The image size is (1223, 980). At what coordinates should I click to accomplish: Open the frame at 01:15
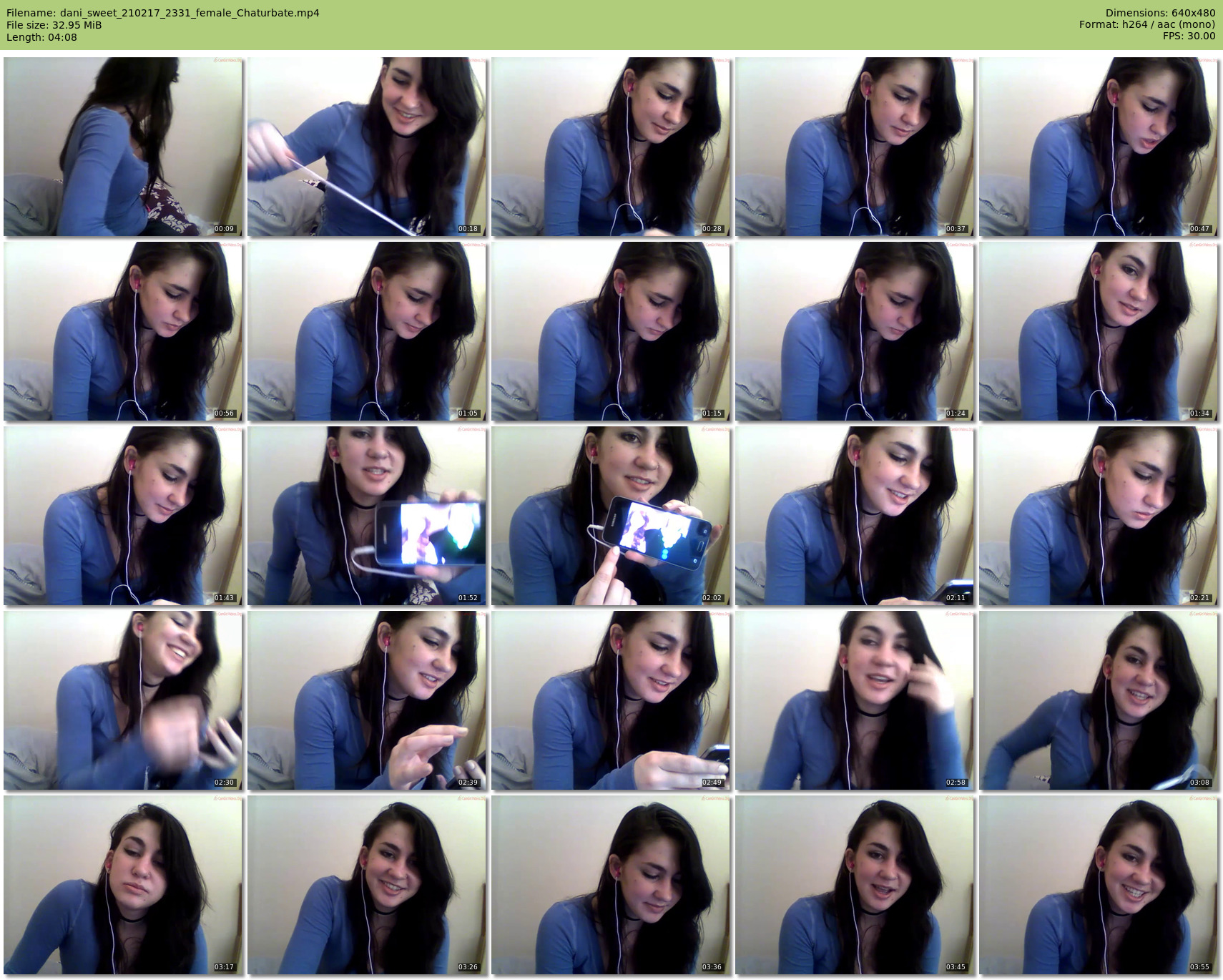click(x=611, y=331)
